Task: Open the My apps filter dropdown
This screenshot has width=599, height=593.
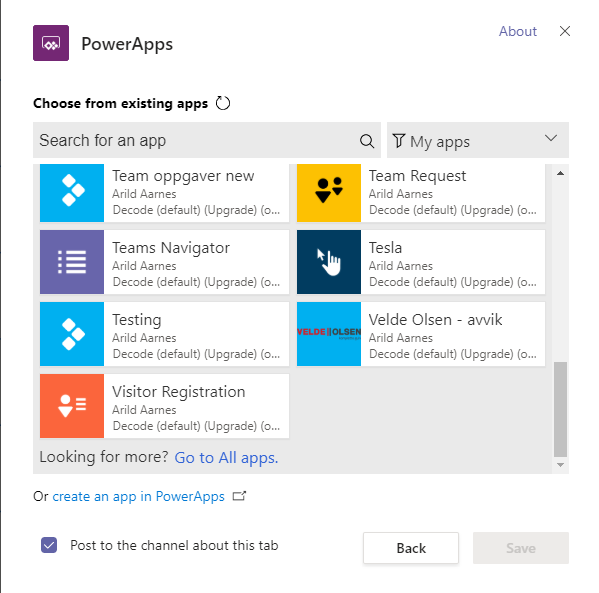Action: click(x=478, y=140)
